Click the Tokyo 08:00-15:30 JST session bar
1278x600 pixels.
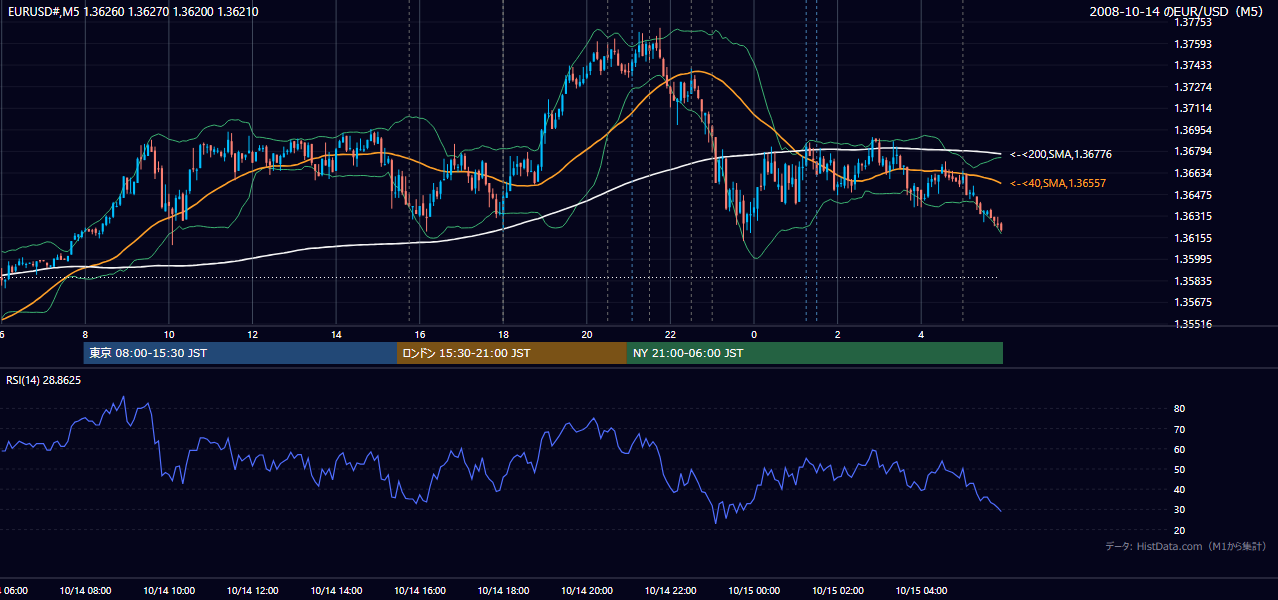[x=240, y=353]
